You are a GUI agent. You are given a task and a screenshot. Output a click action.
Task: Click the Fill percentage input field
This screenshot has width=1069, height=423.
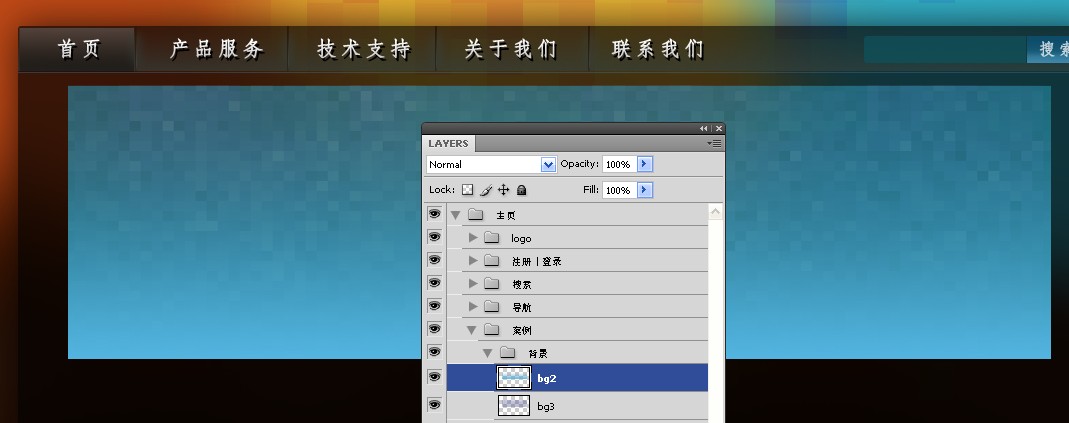tap(619, 190)
